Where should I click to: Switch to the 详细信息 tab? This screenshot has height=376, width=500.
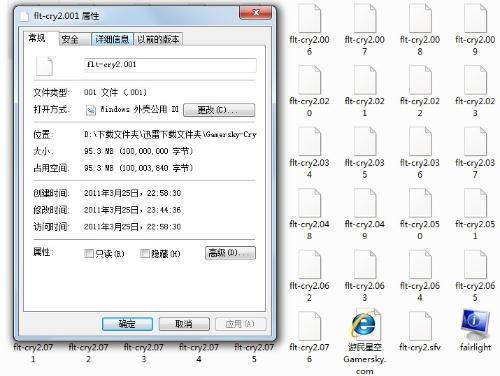112,39
